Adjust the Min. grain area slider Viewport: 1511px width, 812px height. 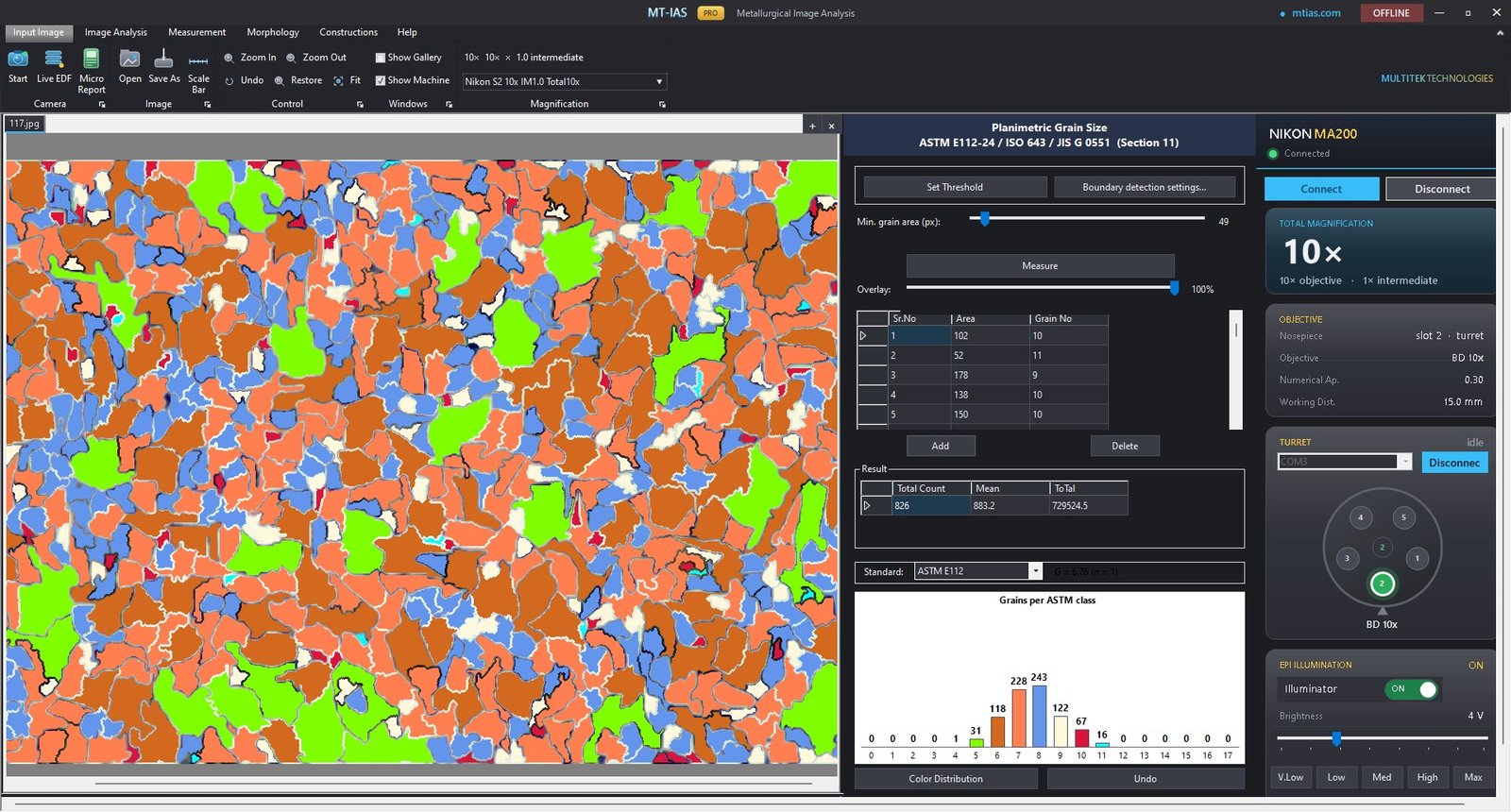tap(984, 219)
